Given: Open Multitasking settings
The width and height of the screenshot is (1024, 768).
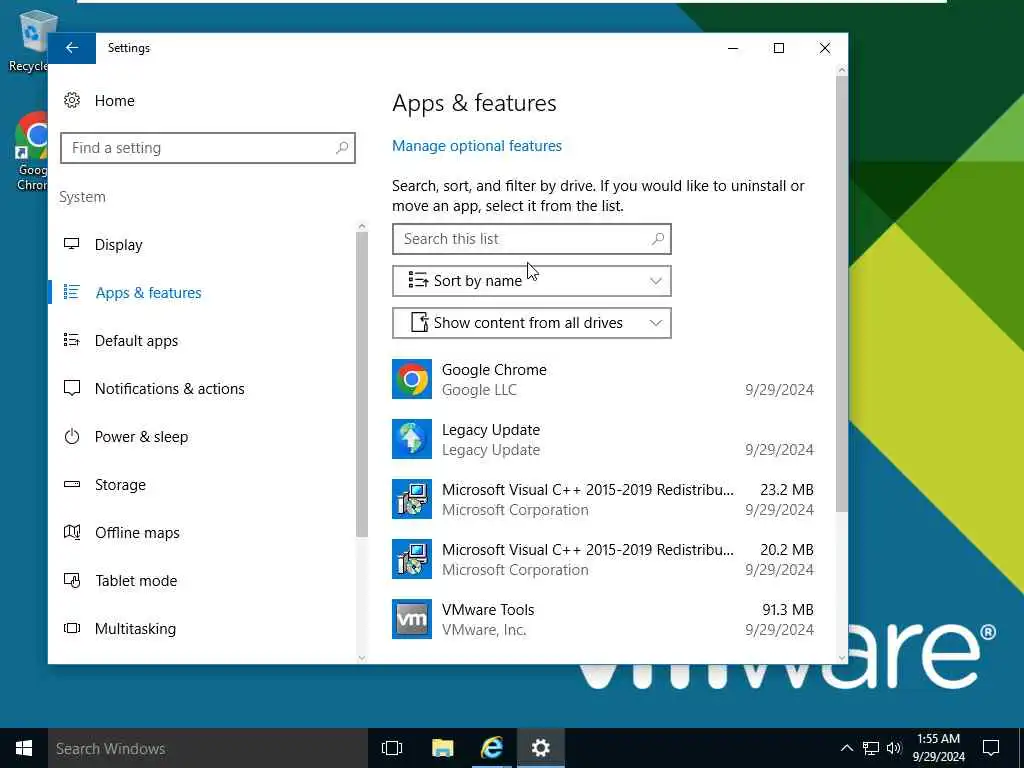Looking at the screenshot, I should pyautogui.click(x=135, y=629).
